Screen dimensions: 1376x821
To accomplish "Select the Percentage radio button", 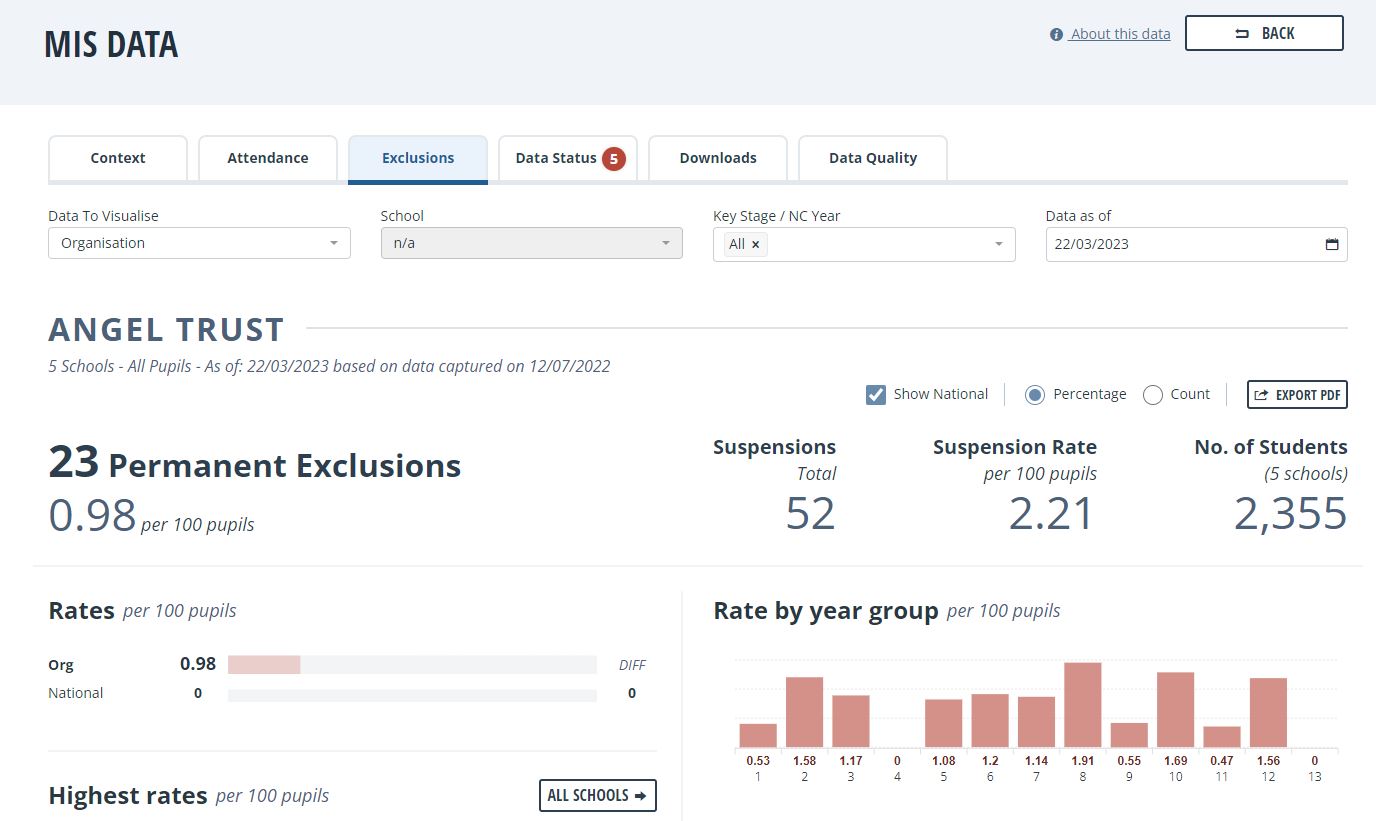I will [1035, 395].
